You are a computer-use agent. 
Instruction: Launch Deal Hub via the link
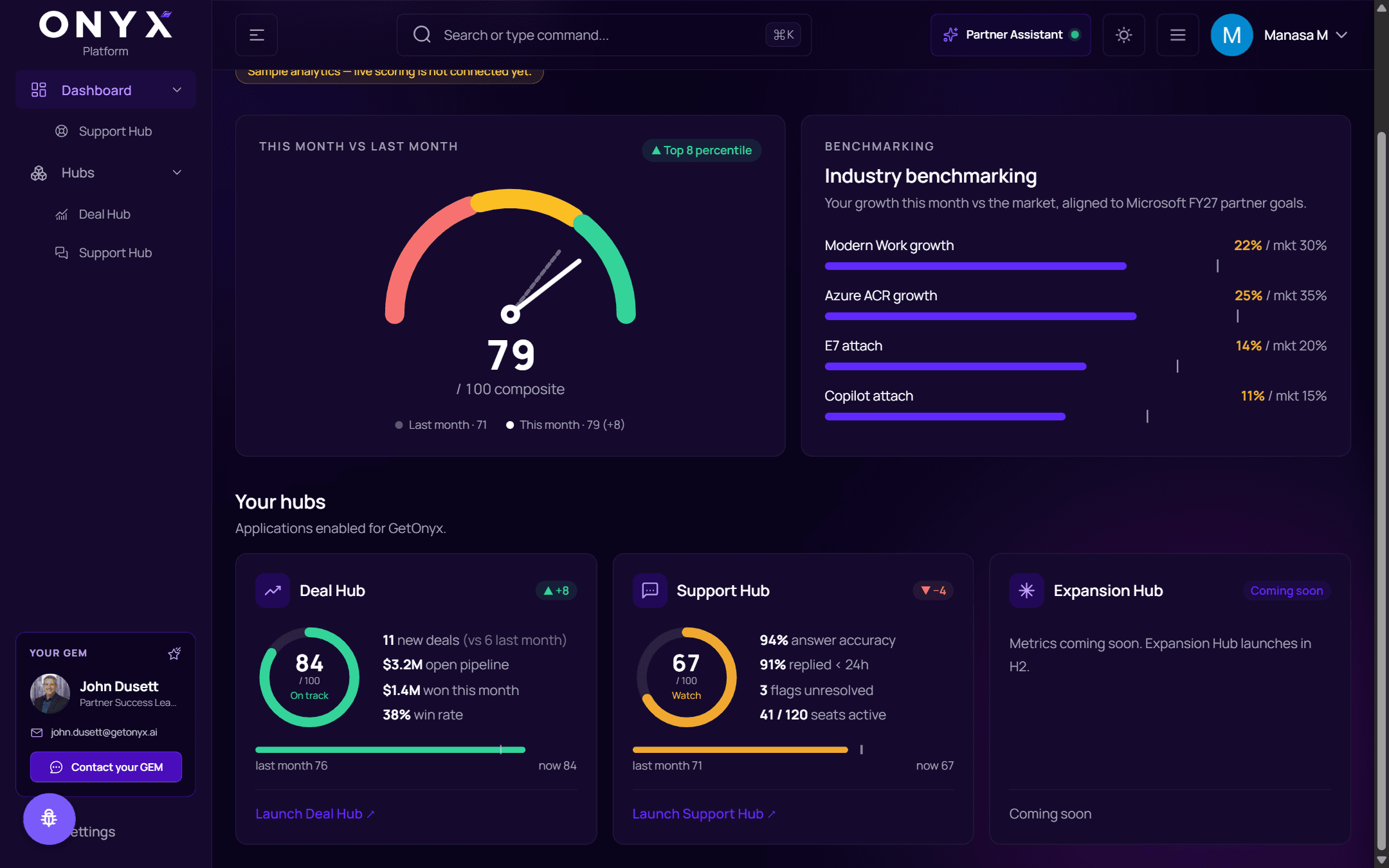(x=315, y=814)
